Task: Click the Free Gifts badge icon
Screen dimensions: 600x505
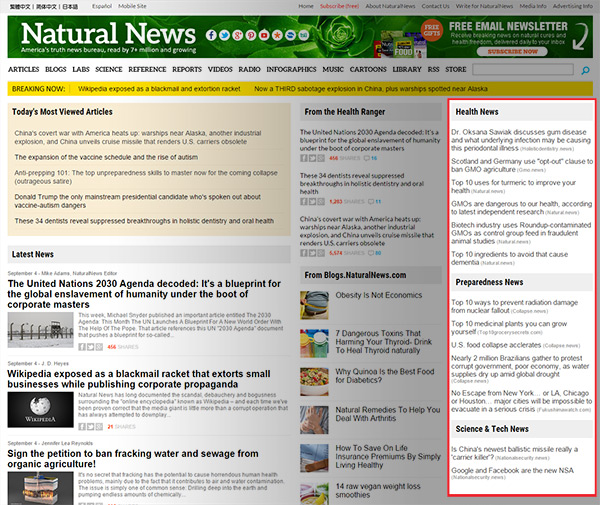Action: [x=432, y=30]
